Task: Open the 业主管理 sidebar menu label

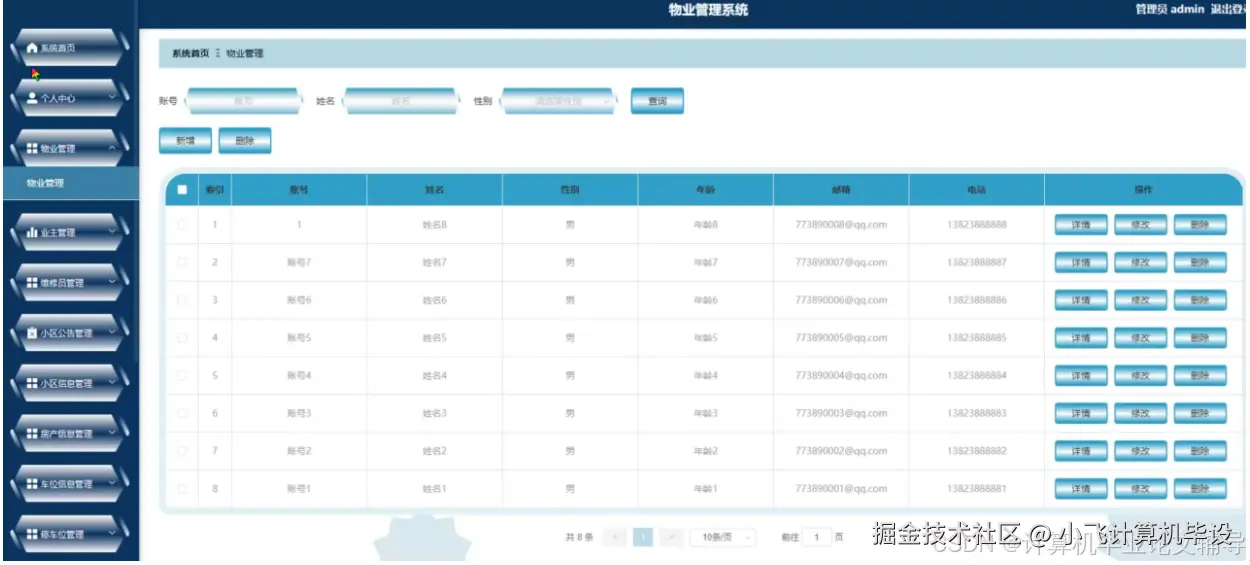Action: point(58,233)
